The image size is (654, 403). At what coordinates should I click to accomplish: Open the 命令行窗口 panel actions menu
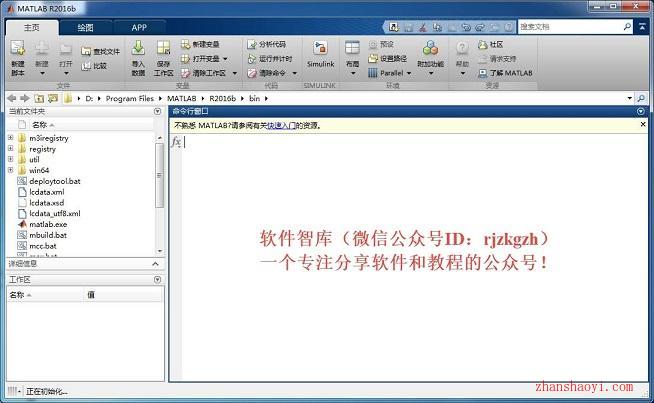[641, 111]
